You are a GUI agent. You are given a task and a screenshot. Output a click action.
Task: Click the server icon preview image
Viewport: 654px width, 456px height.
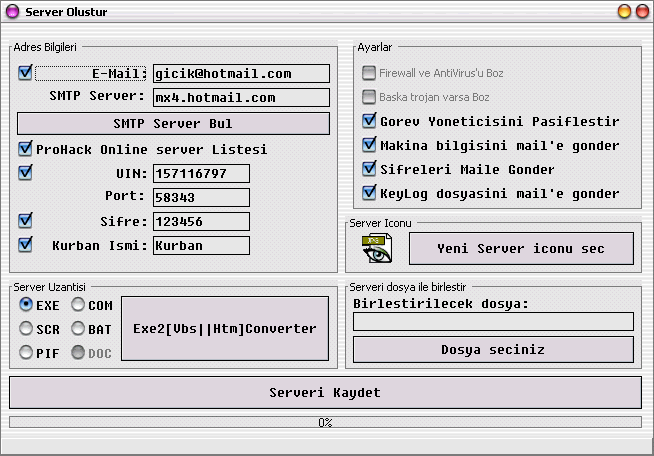click(376, 249)
